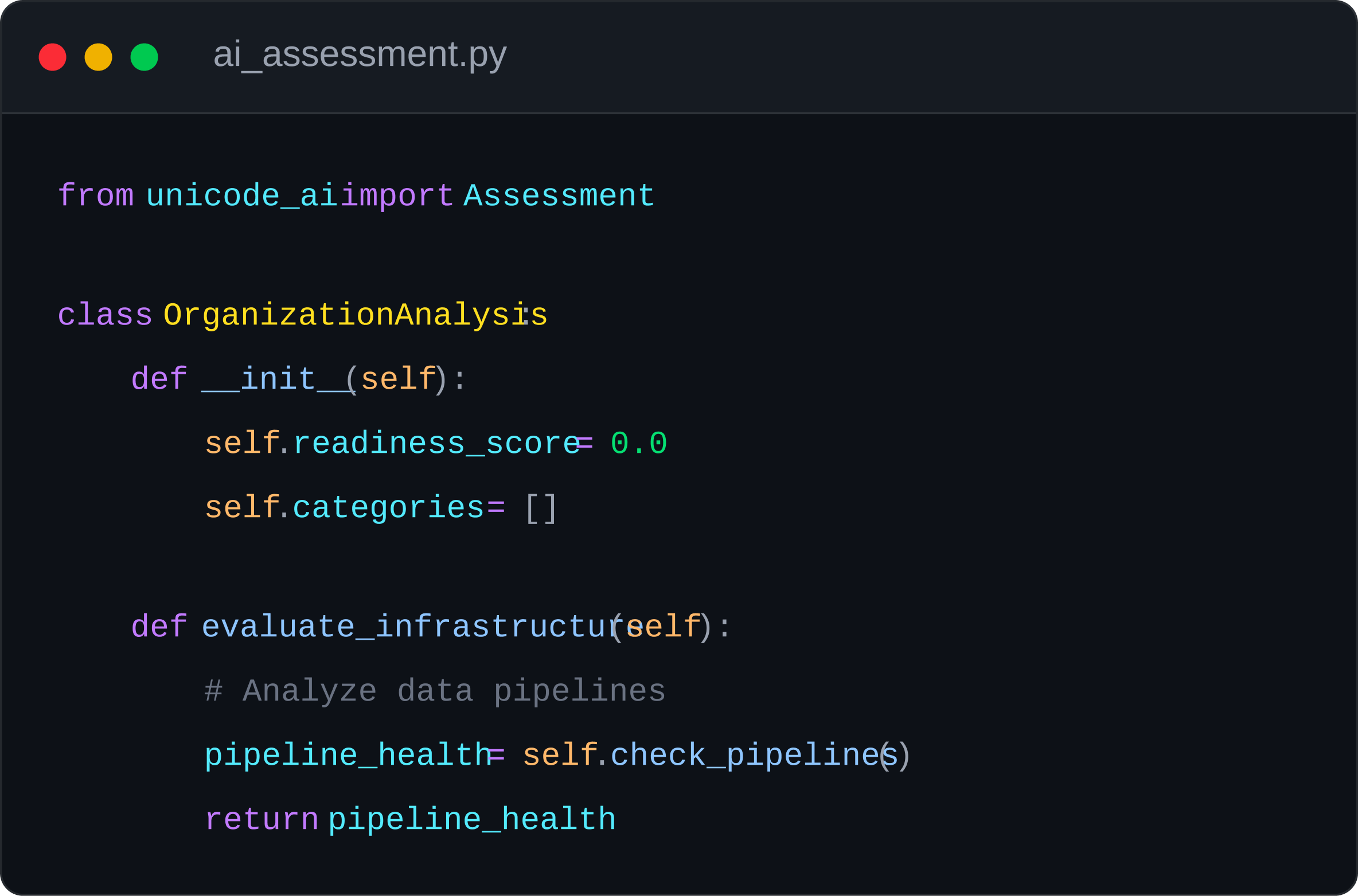Select the ai_assessment.py title text

[360, 55]
